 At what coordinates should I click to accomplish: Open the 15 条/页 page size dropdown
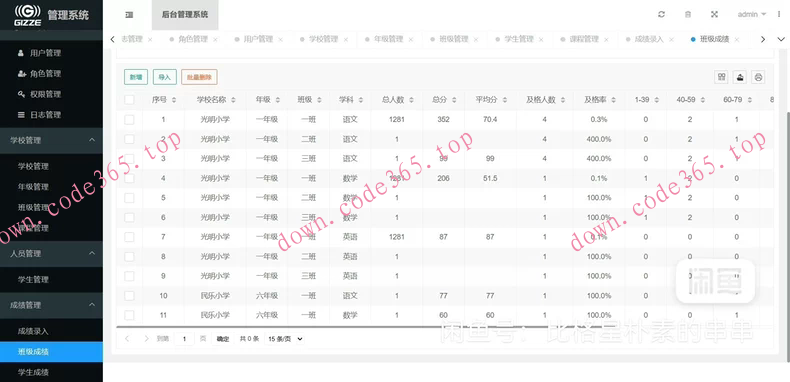285,339
